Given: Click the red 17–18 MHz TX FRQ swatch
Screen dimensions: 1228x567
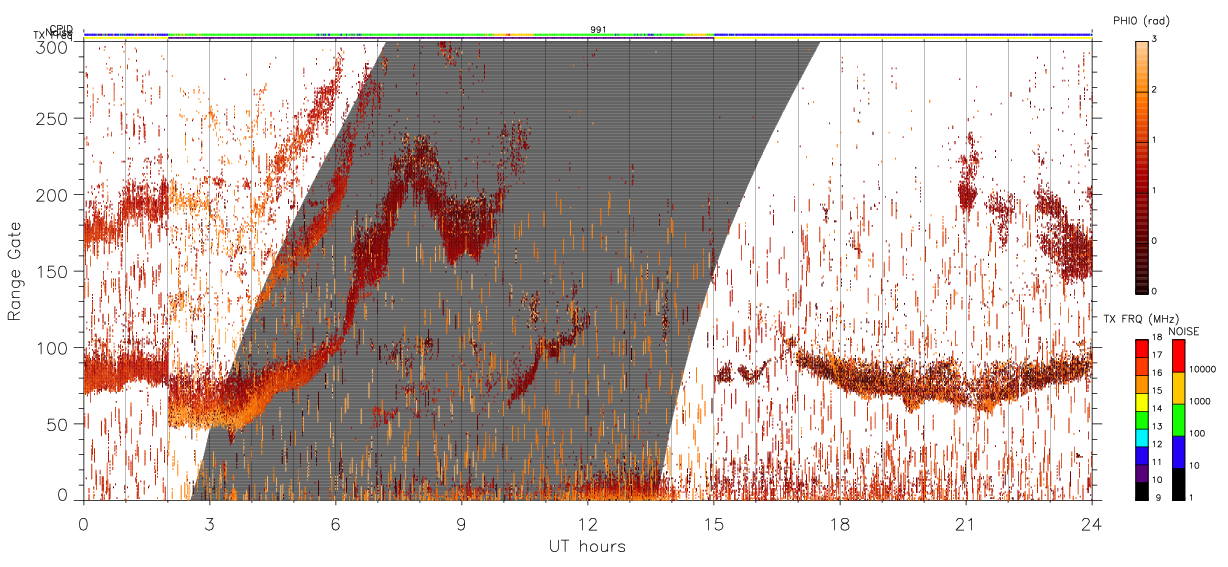Looking at the screenshot, I should pos(1141,346).
